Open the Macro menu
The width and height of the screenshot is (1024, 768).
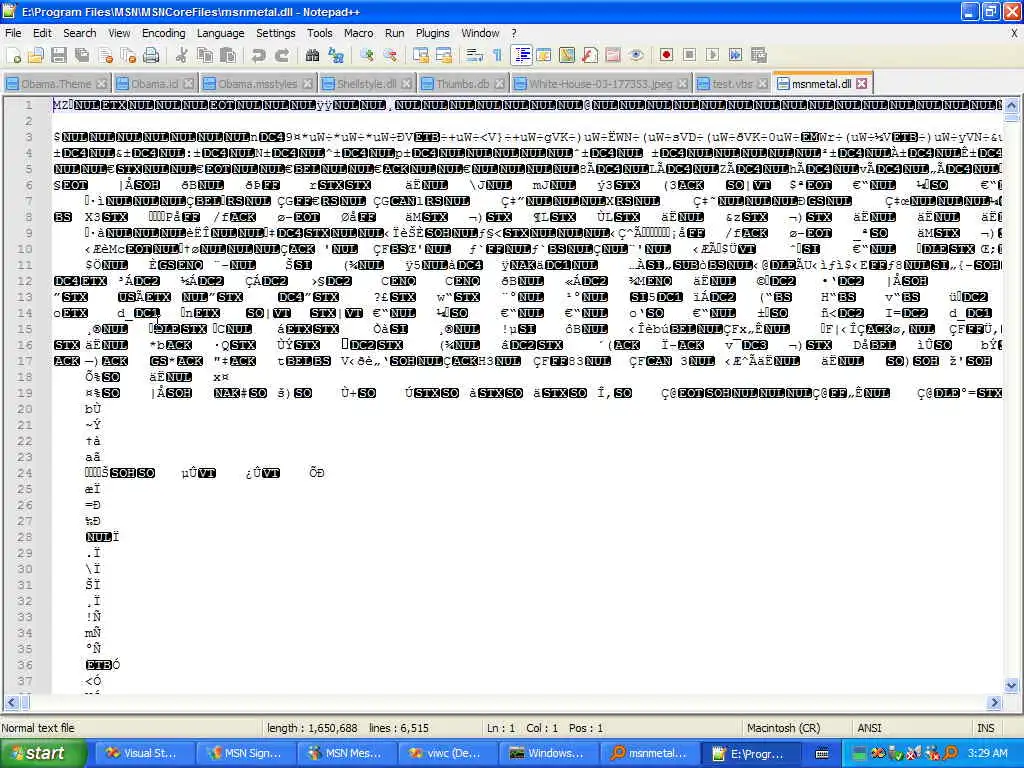359,33
